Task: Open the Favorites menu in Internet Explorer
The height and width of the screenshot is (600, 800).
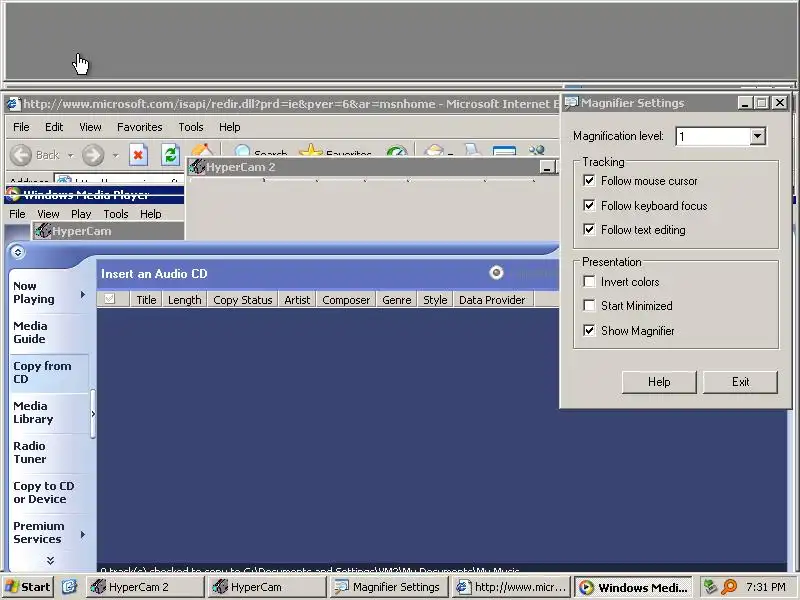Action: pyautogui.click(x=139, y=127)
